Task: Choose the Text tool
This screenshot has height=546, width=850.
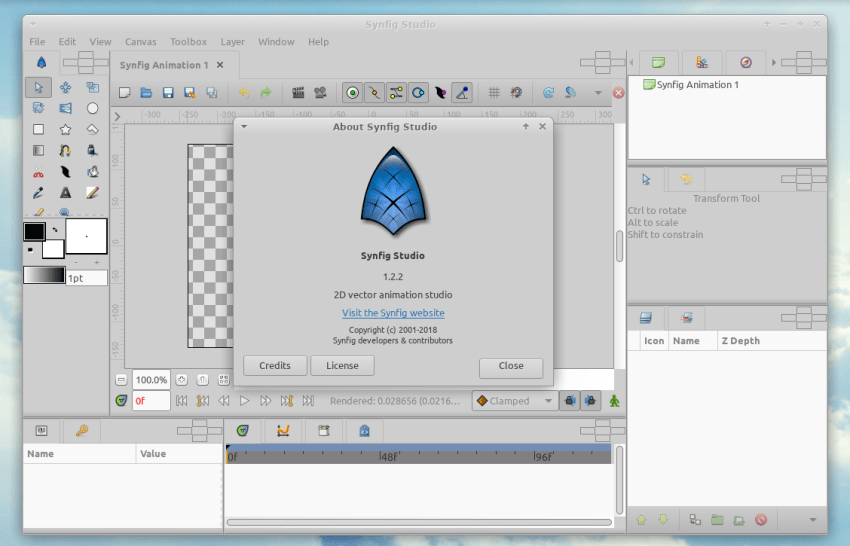Action: [65, 192]
